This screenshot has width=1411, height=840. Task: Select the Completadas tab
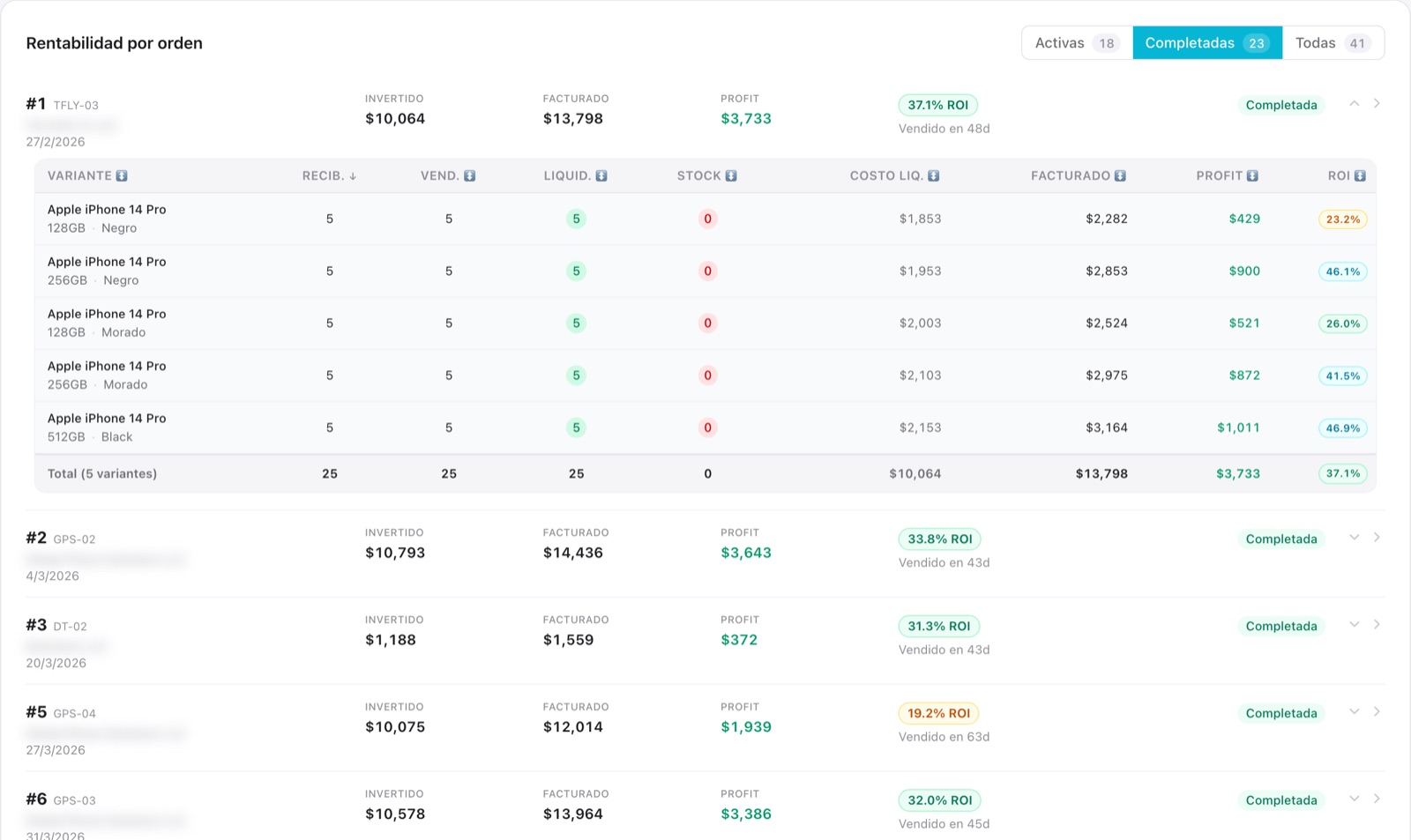(x=1207, y=43)
